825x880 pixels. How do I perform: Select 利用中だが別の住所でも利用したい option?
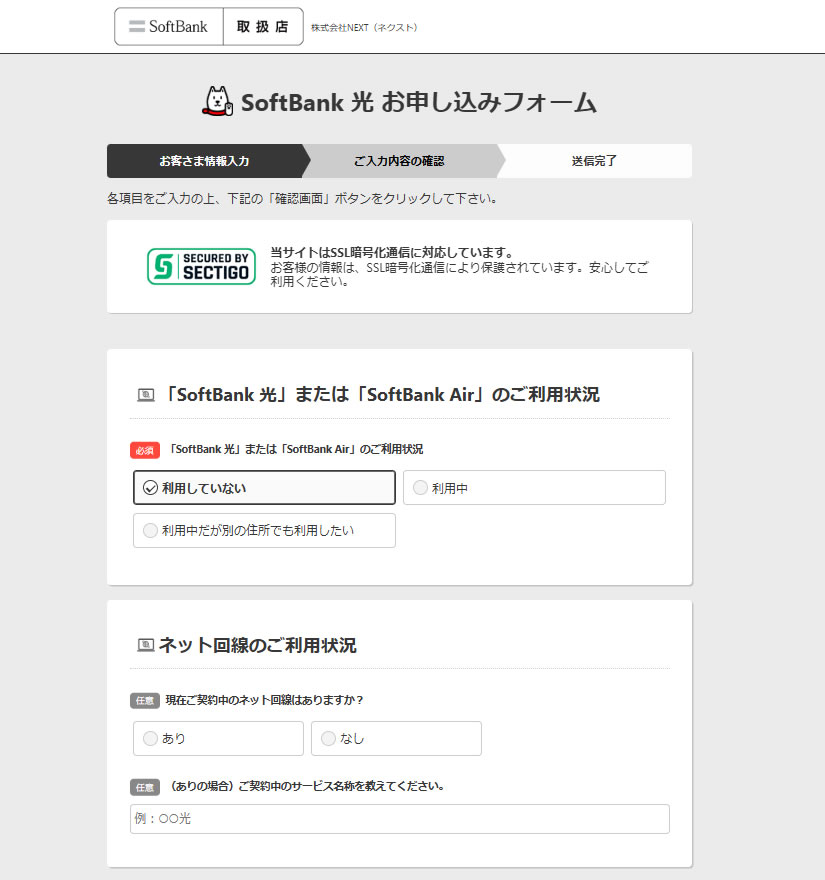[264, 531]
